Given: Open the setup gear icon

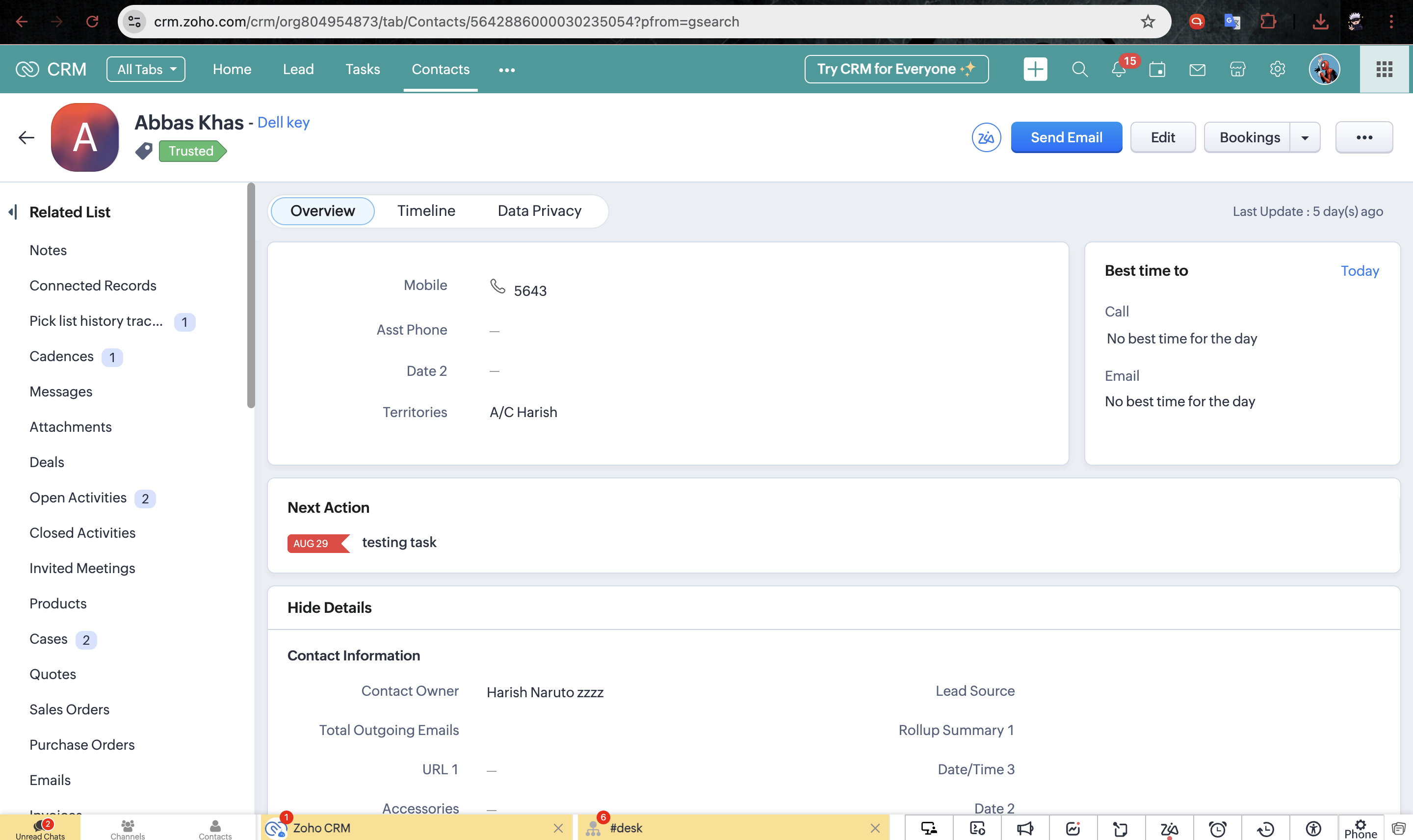Looking at the screenshot, I should click(x=1277, y=70).
